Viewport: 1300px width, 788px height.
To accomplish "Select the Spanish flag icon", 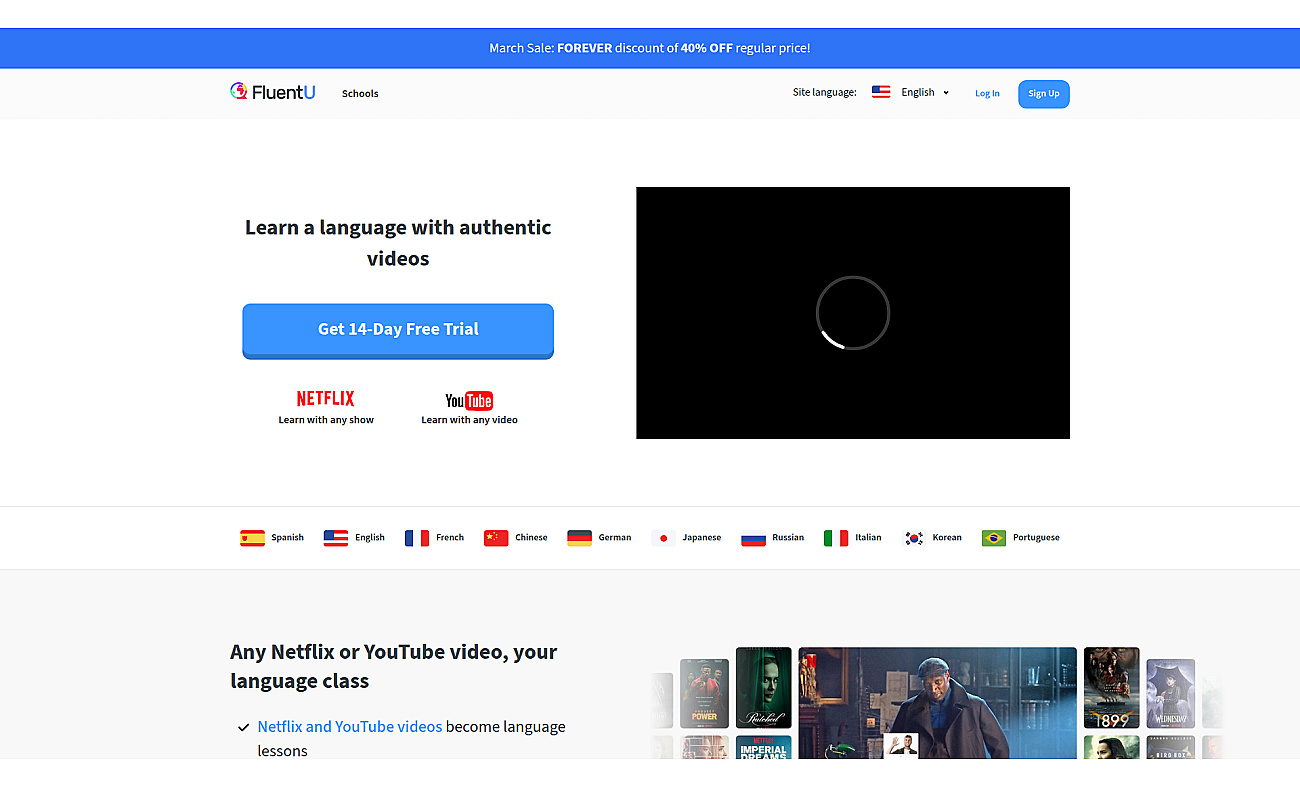I will point(252,538).
